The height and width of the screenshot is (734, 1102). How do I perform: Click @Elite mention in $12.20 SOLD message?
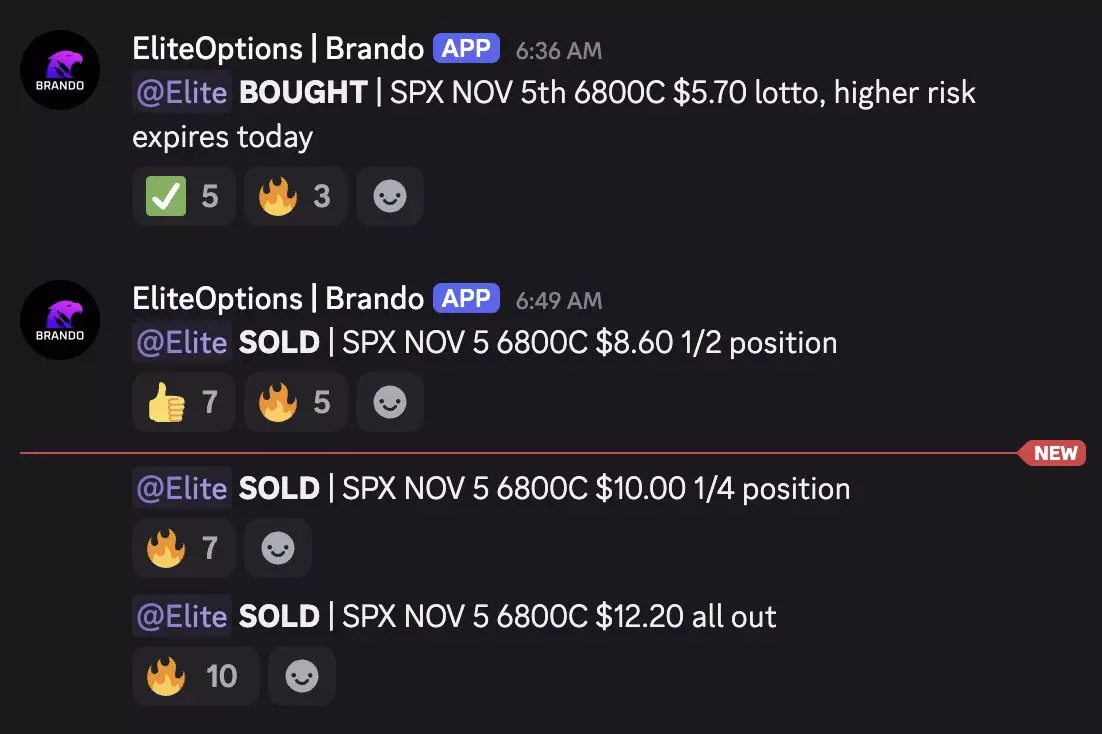click(x=182, y=616)
